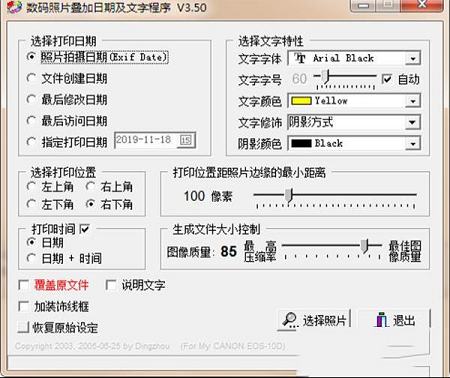Viewport: 450px width, 378px height.
Task: Click the TrueType font icon beside Arial Black
Action: [x=300, y=58]
